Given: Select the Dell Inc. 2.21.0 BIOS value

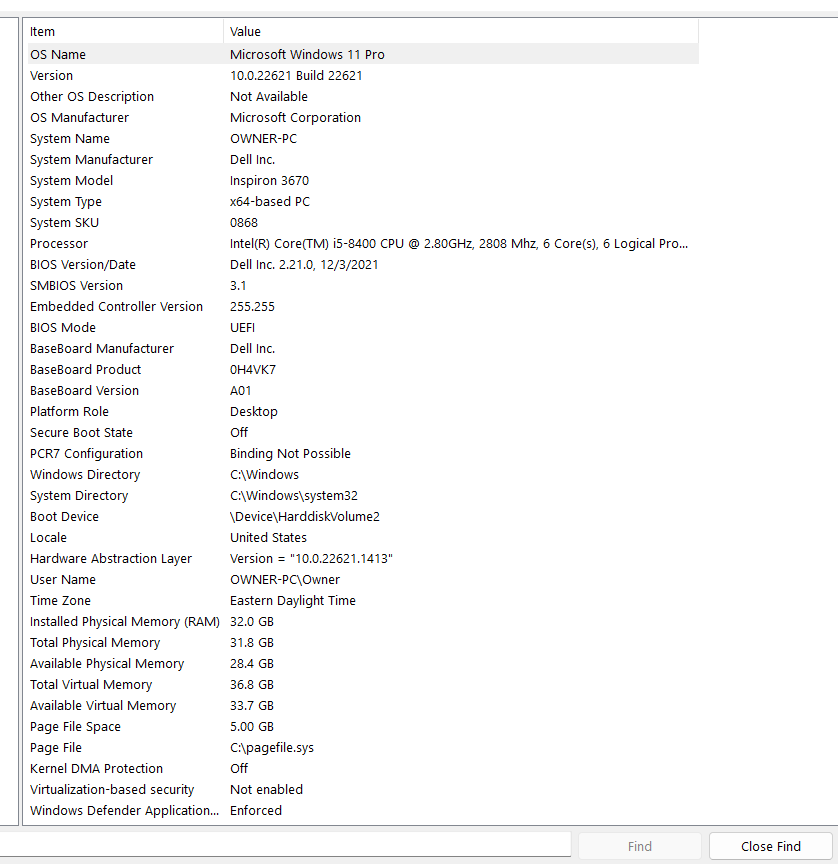Looking at the screenshot, I should pyautogui.click(x=304, y=264).
